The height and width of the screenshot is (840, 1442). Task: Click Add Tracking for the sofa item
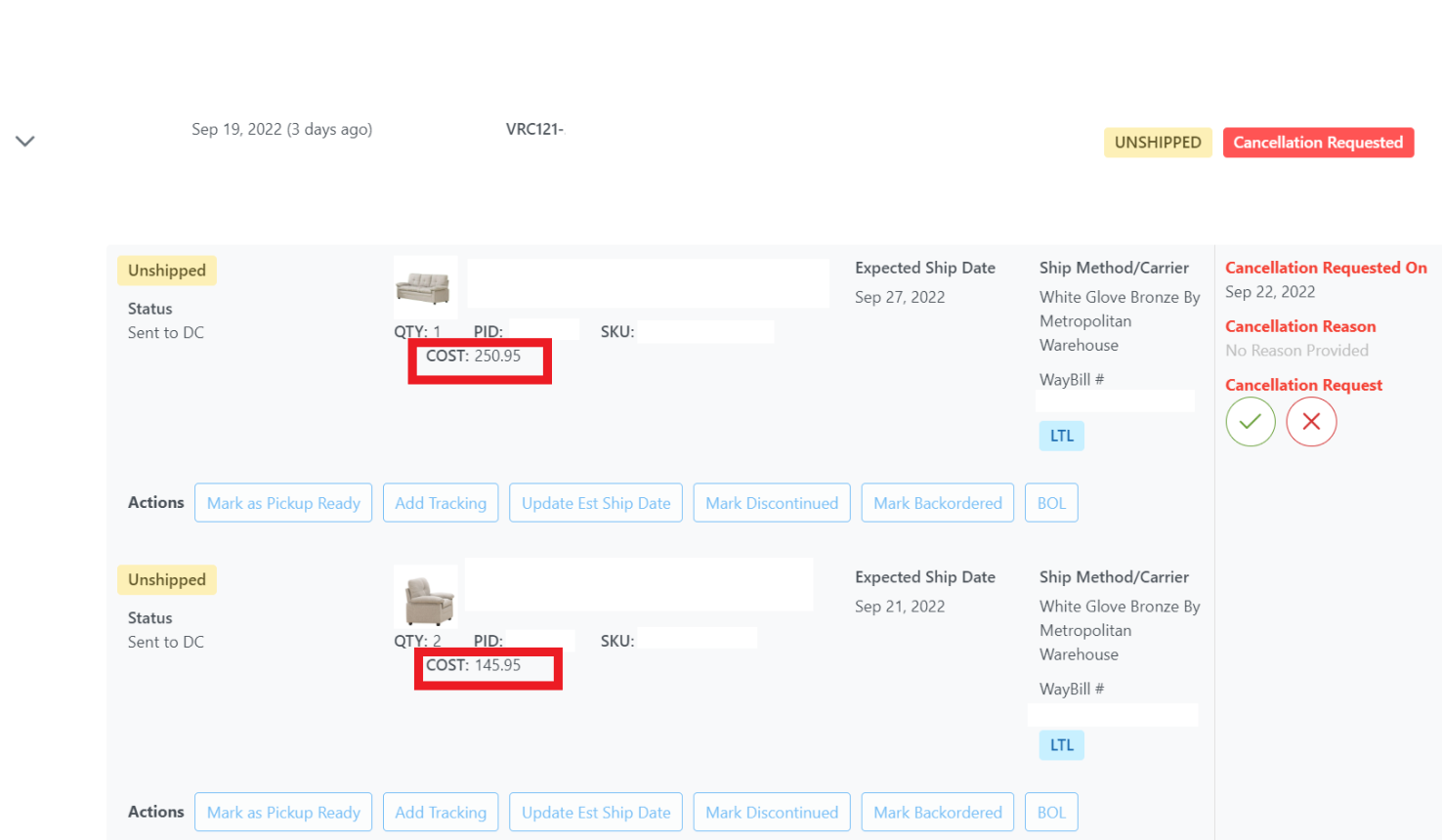[441, 503]
